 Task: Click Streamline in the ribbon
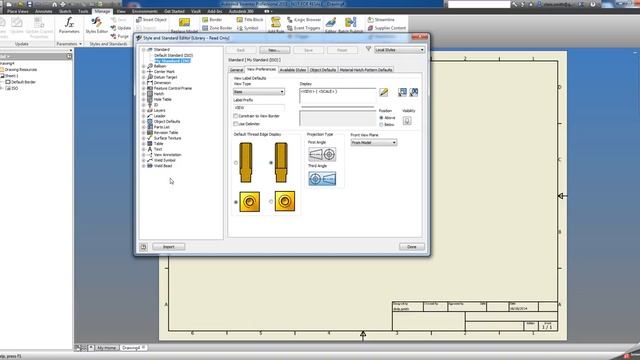point(381,20)
